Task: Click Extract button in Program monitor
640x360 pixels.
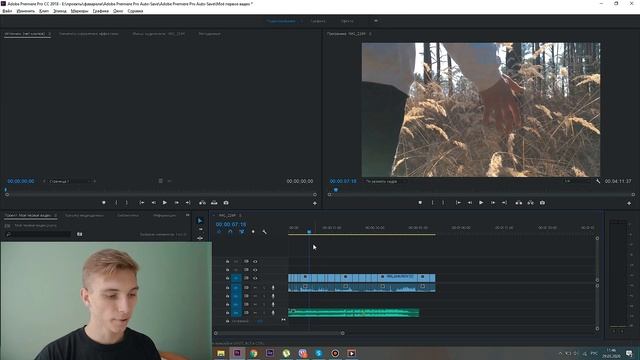Action: (531, 202)
